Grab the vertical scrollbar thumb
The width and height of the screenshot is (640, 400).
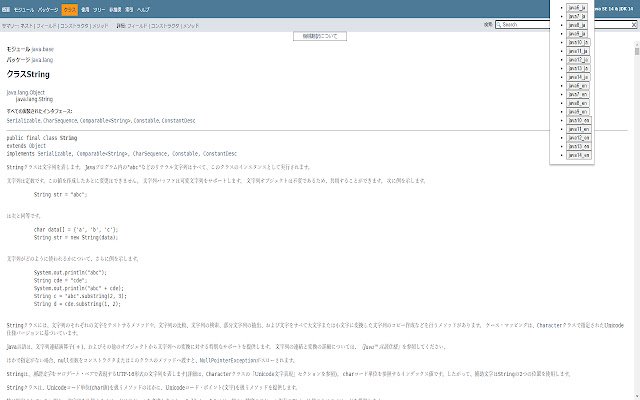point(637,51)
